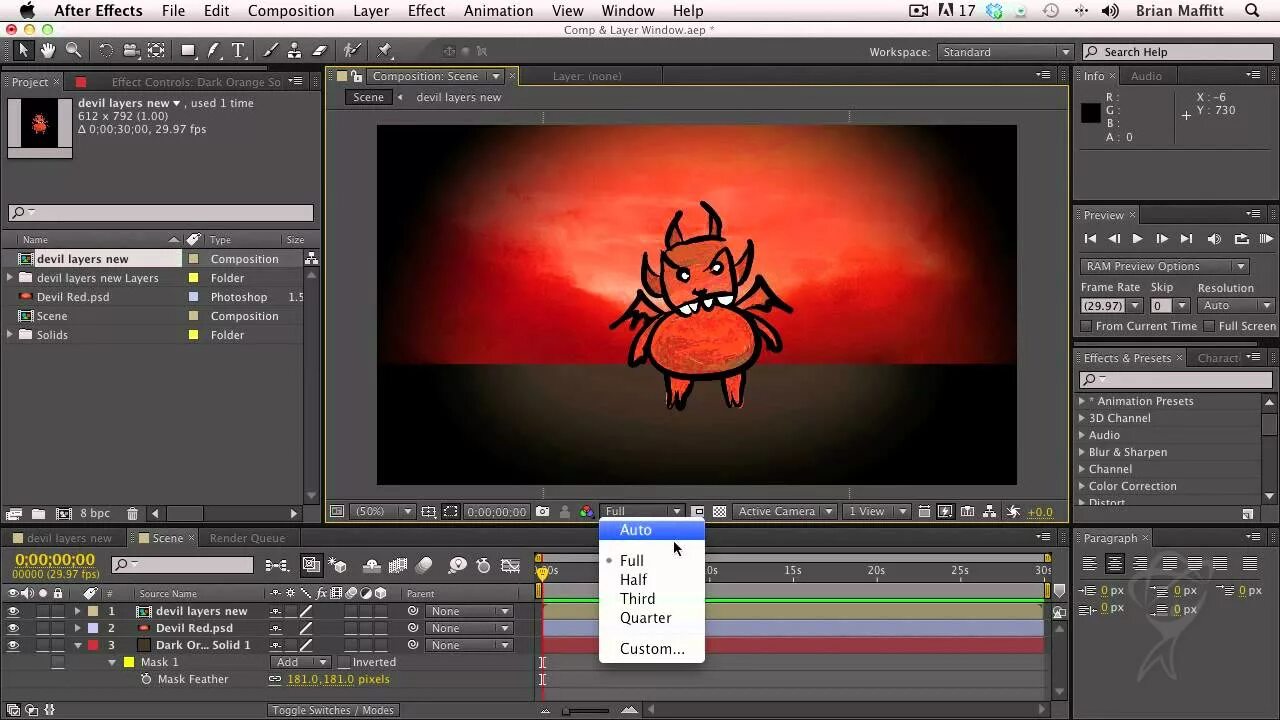Select the Puppet Pin tool
The image size is (1280, 720).
(385, 50)
